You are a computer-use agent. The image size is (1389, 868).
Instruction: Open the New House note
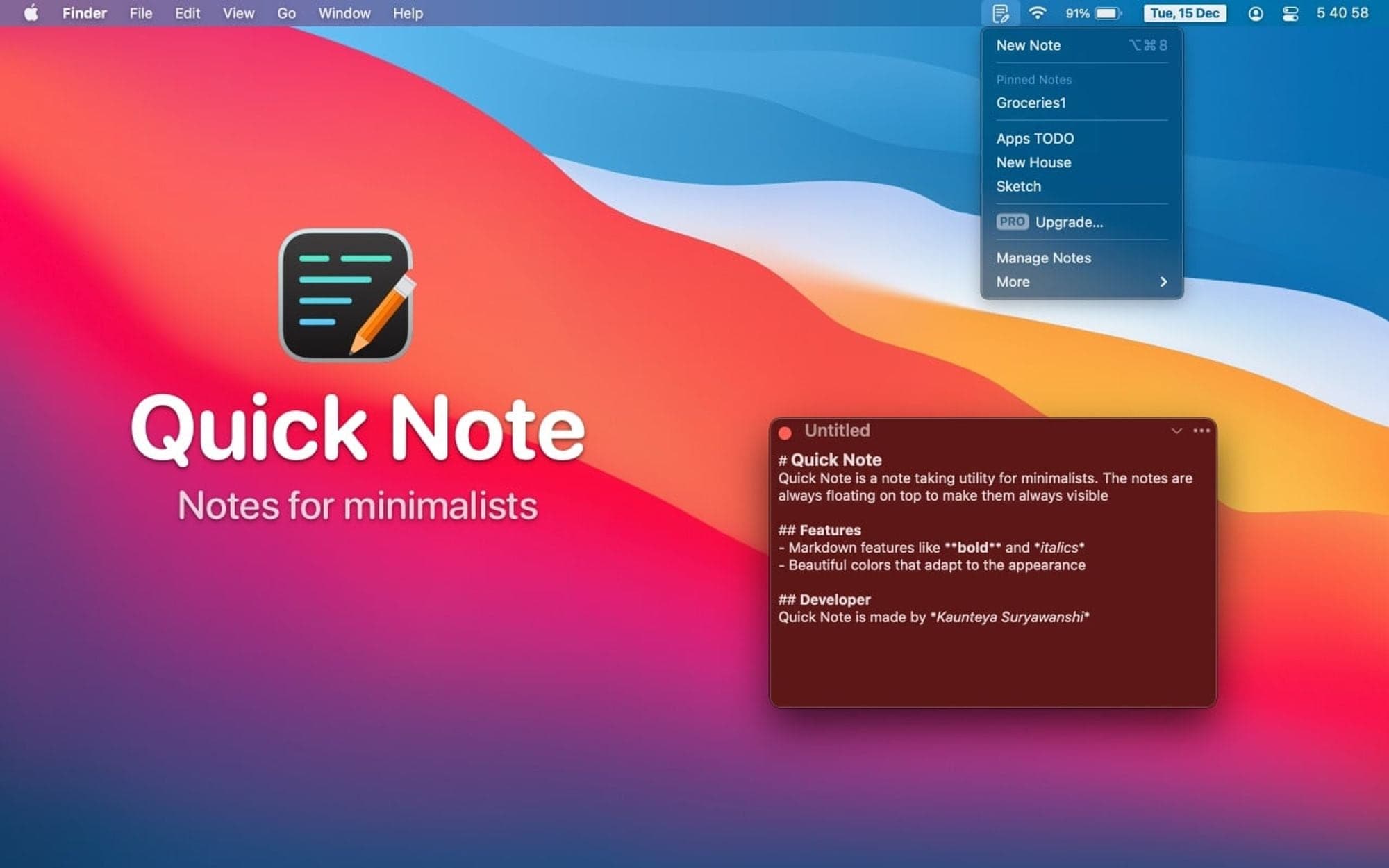[1081, 162]
